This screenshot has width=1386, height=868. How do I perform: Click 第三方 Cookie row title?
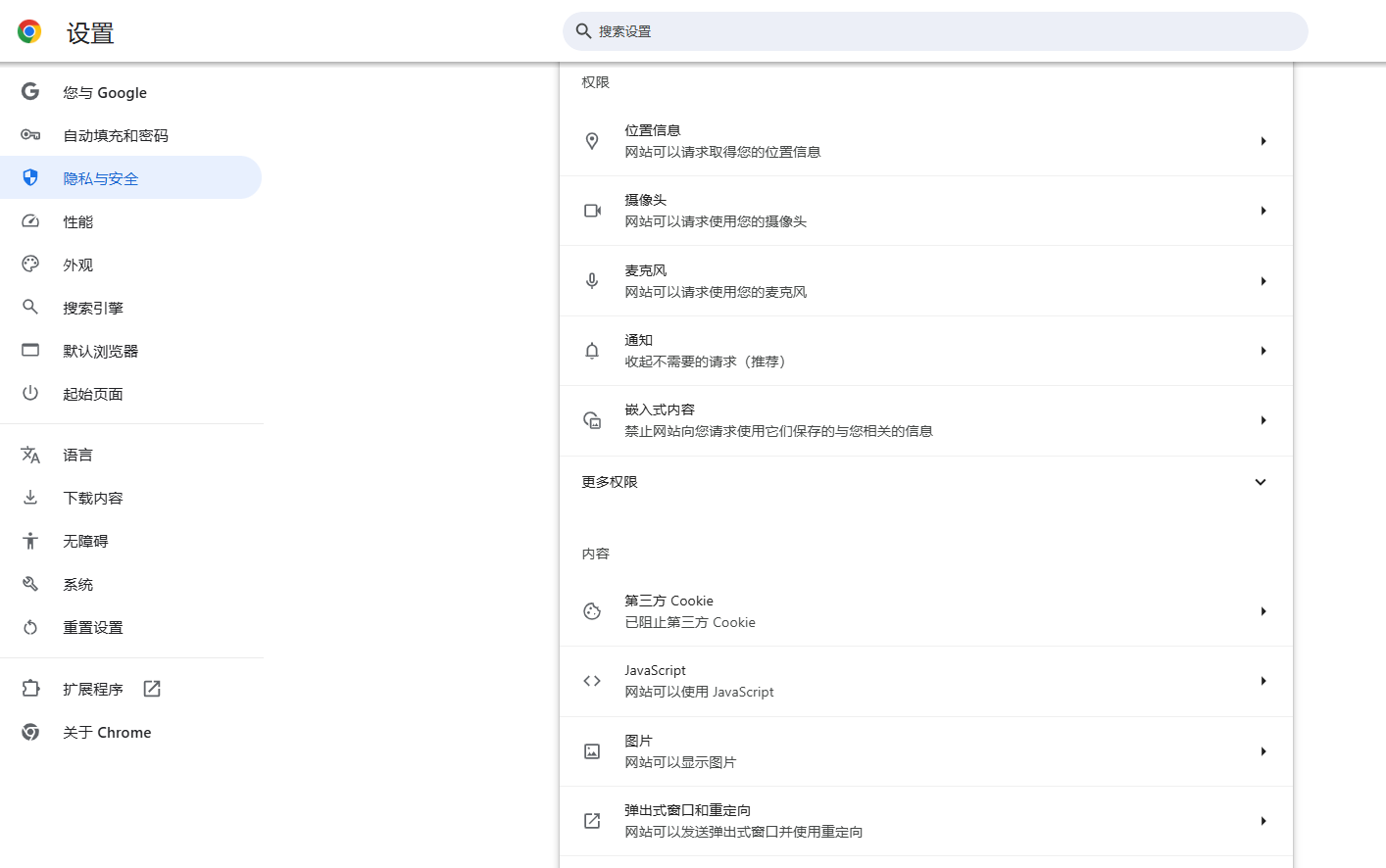[669, 601]
